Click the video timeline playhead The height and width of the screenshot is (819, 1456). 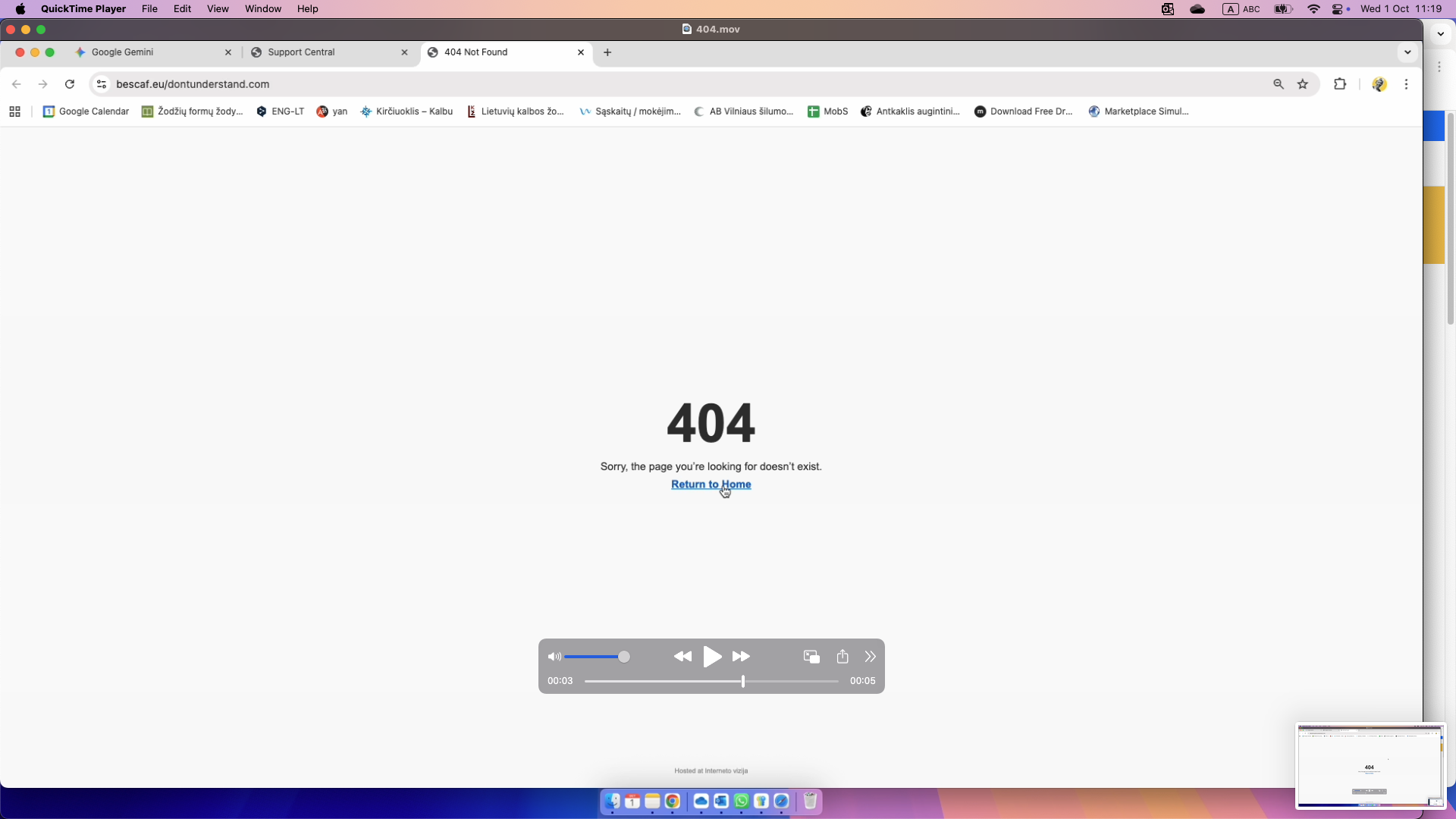click(x=743, y=681)
